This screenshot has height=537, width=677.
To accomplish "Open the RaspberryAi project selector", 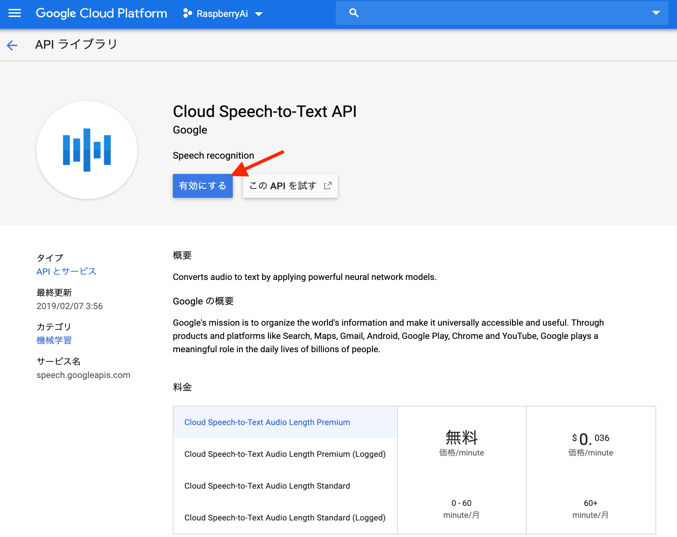I will click(223, 14).
